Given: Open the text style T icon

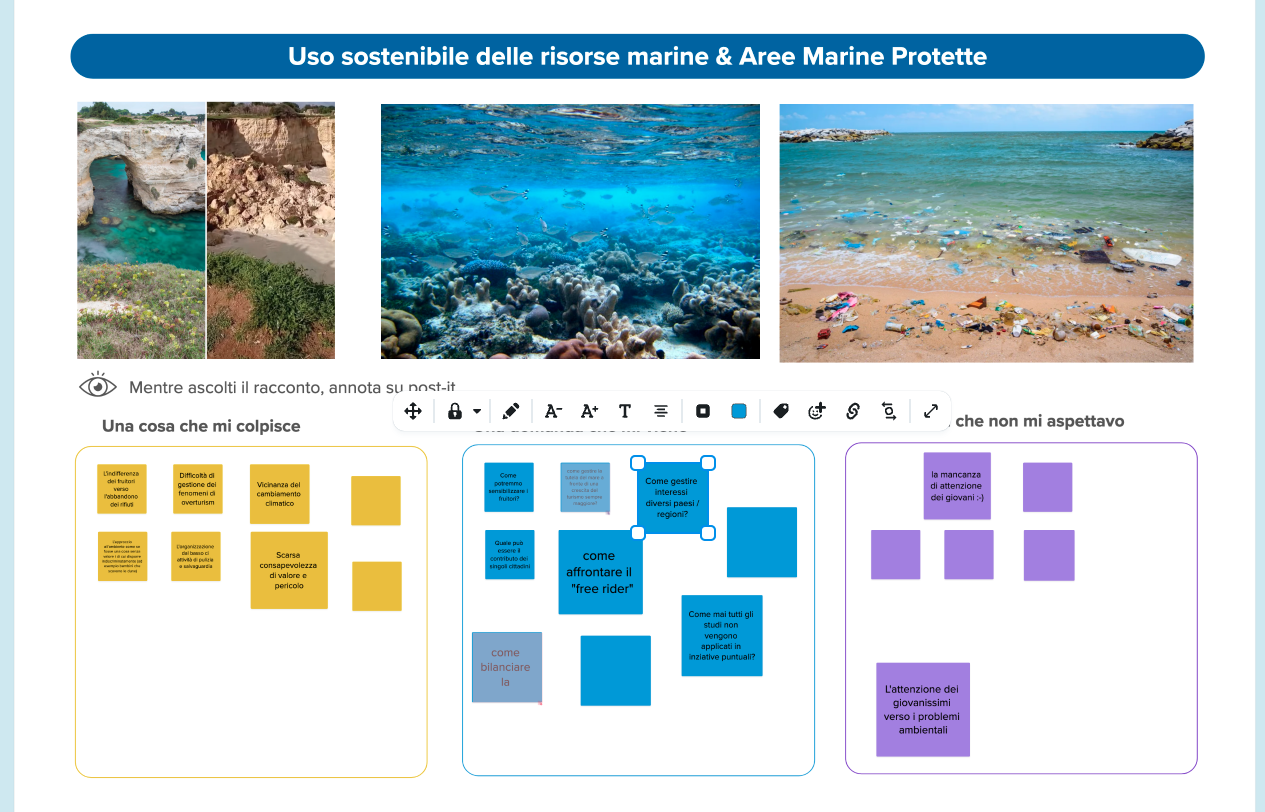Looking at the screenshot, I should (625, 411).
